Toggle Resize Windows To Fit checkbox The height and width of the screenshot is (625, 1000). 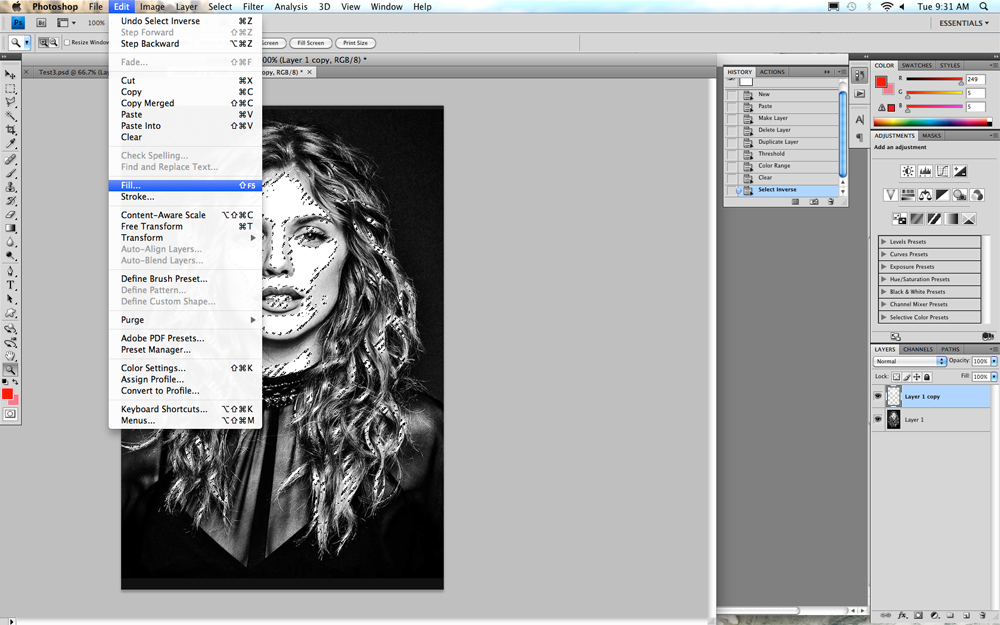(67, 43)
